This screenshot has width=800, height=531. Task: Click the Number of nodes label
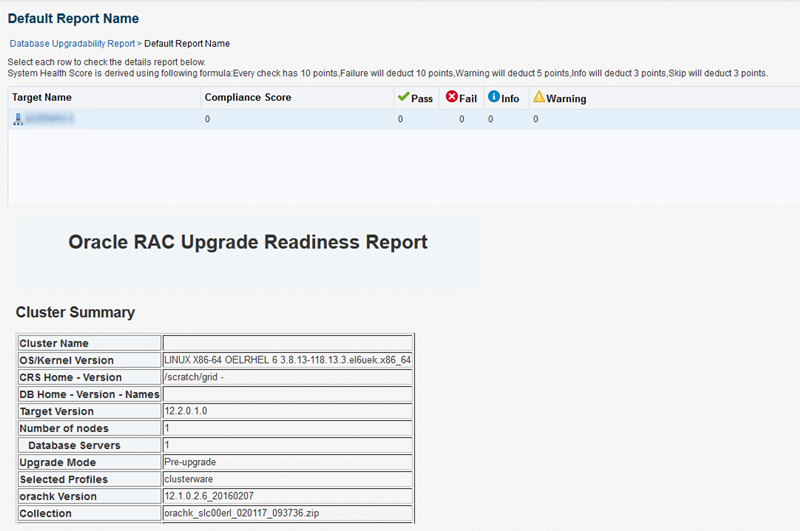click(x=90, y=428)
